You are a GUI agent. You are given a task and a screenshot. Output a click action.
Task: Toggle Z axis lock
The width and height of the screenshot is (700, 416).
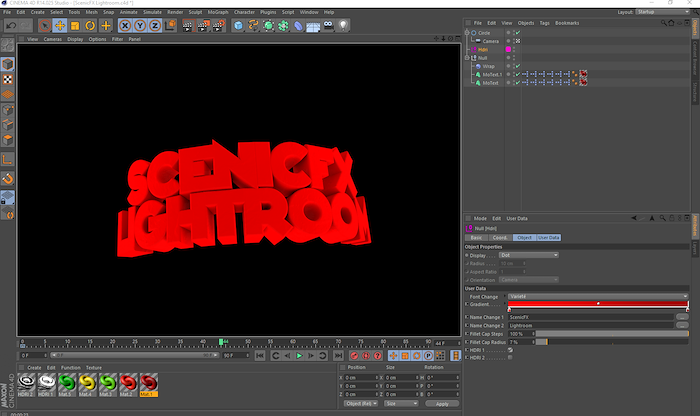coord(155,25)
